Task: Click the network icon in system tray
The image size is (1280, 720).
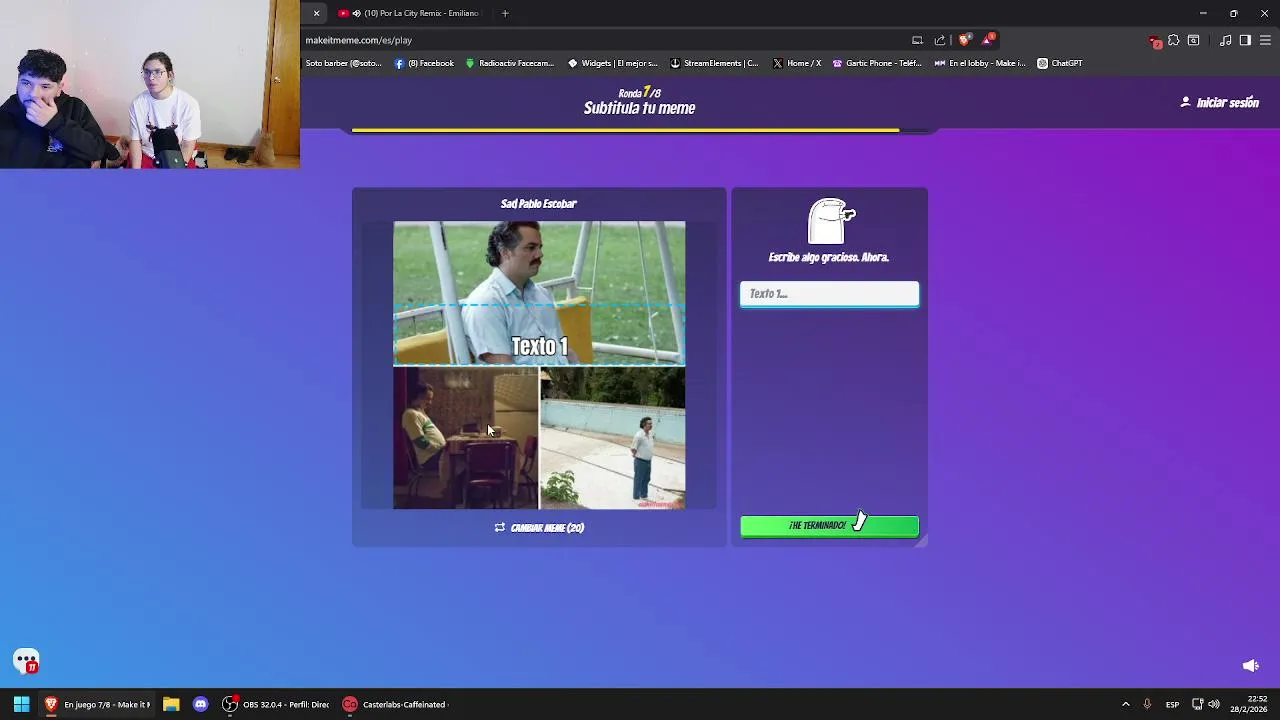Action: (x=1197, y=704)
